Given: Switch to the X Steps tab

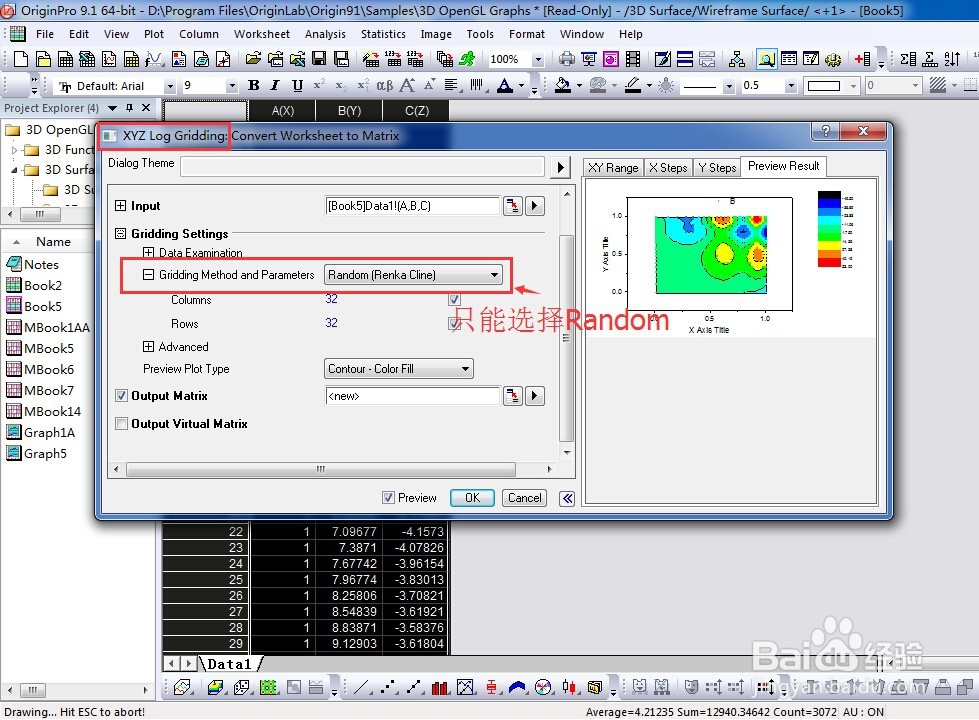Looking at the screenshot, I should 667,167.
